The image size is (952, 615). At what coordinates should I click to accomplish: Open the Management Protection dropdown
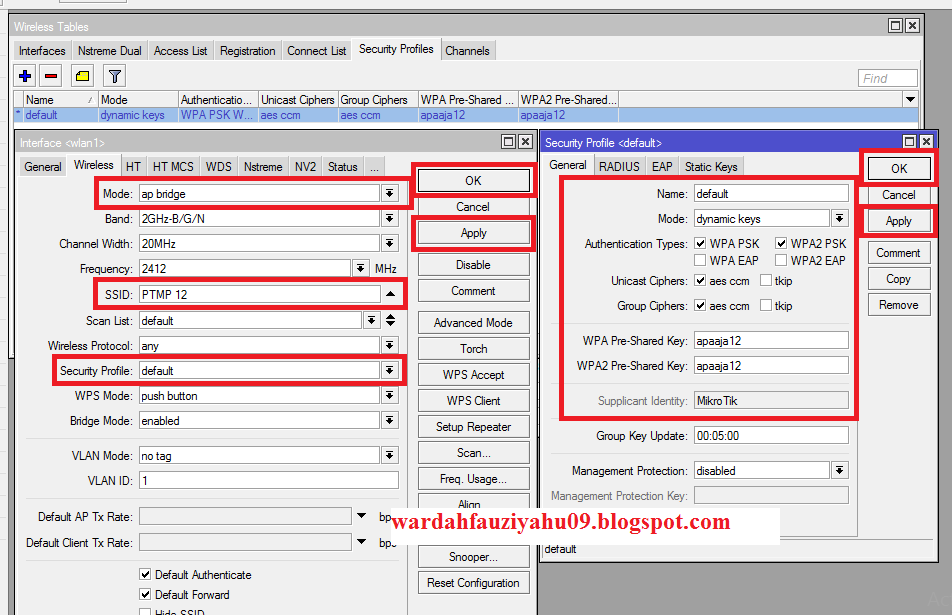coord(838,470)
